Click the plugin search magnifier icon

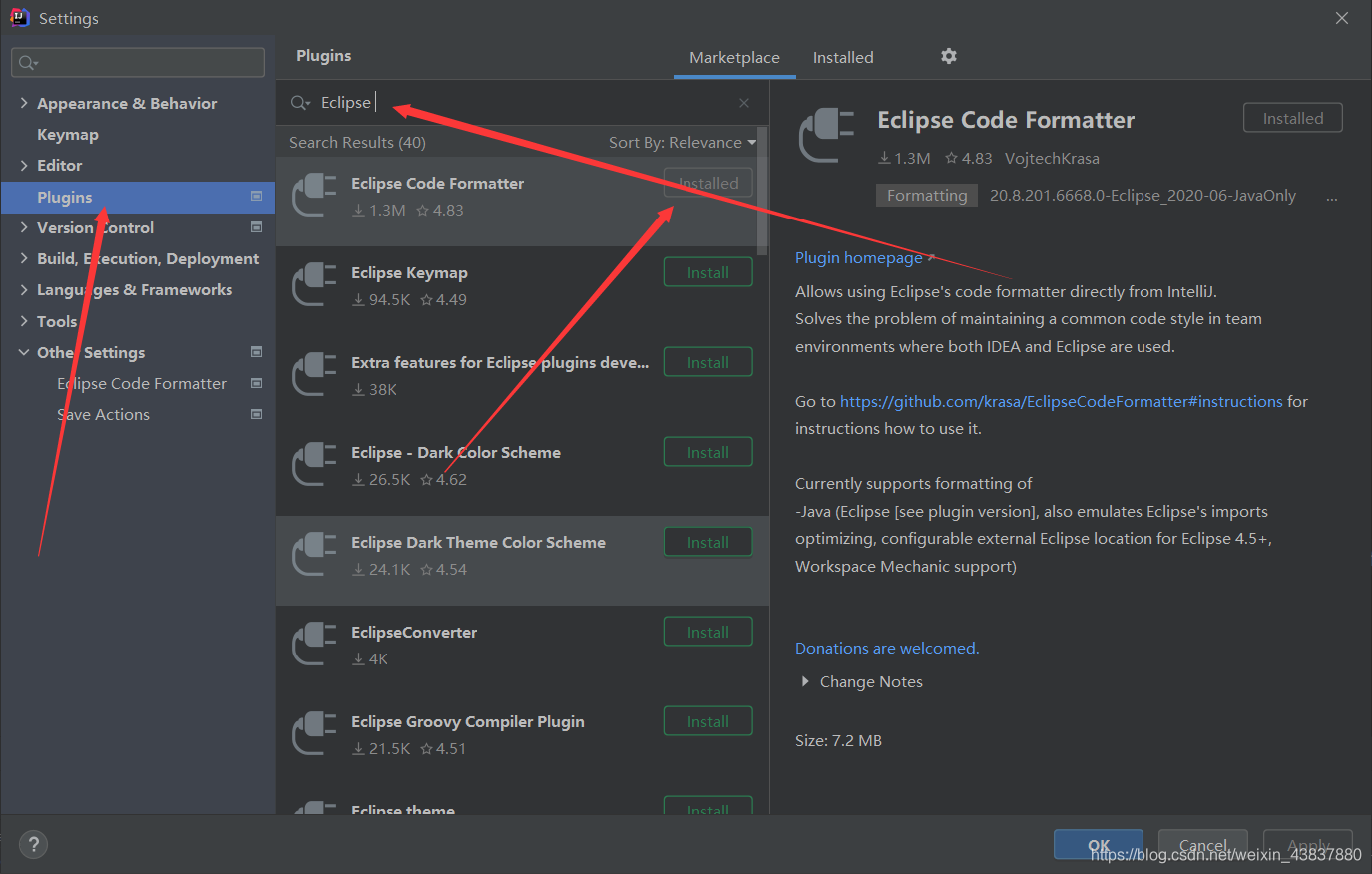click(299, 103)
